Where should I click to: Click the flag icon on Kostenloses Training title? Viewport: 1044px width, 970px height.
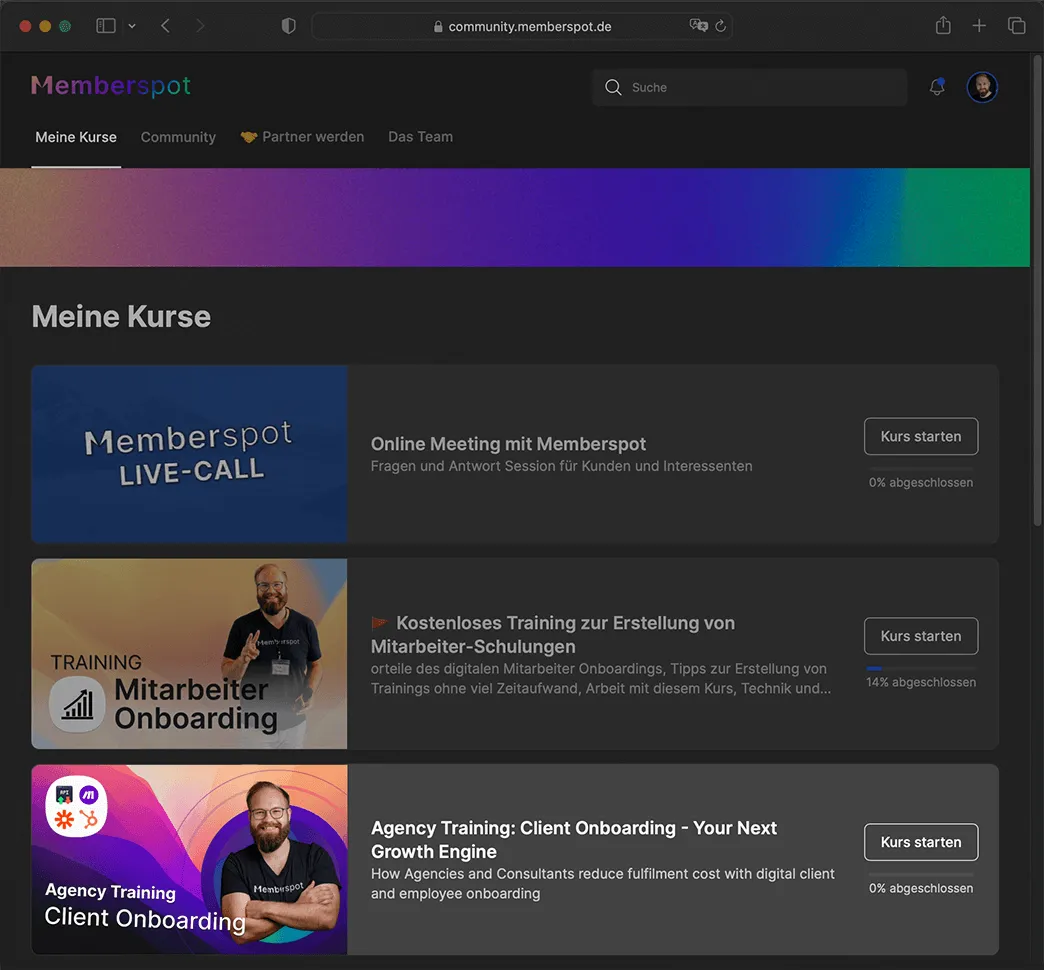(x=380, y=623)
